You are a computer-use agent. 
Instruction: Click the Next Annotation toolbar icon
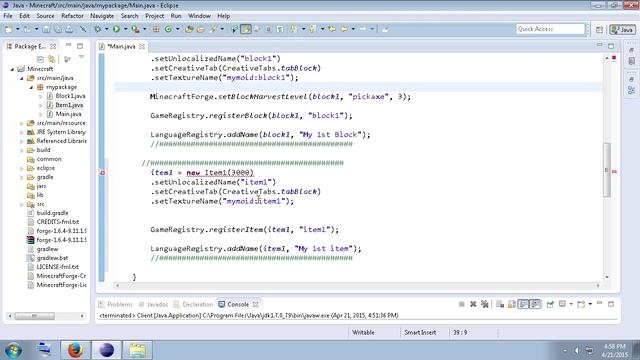[x=293, y=29]
